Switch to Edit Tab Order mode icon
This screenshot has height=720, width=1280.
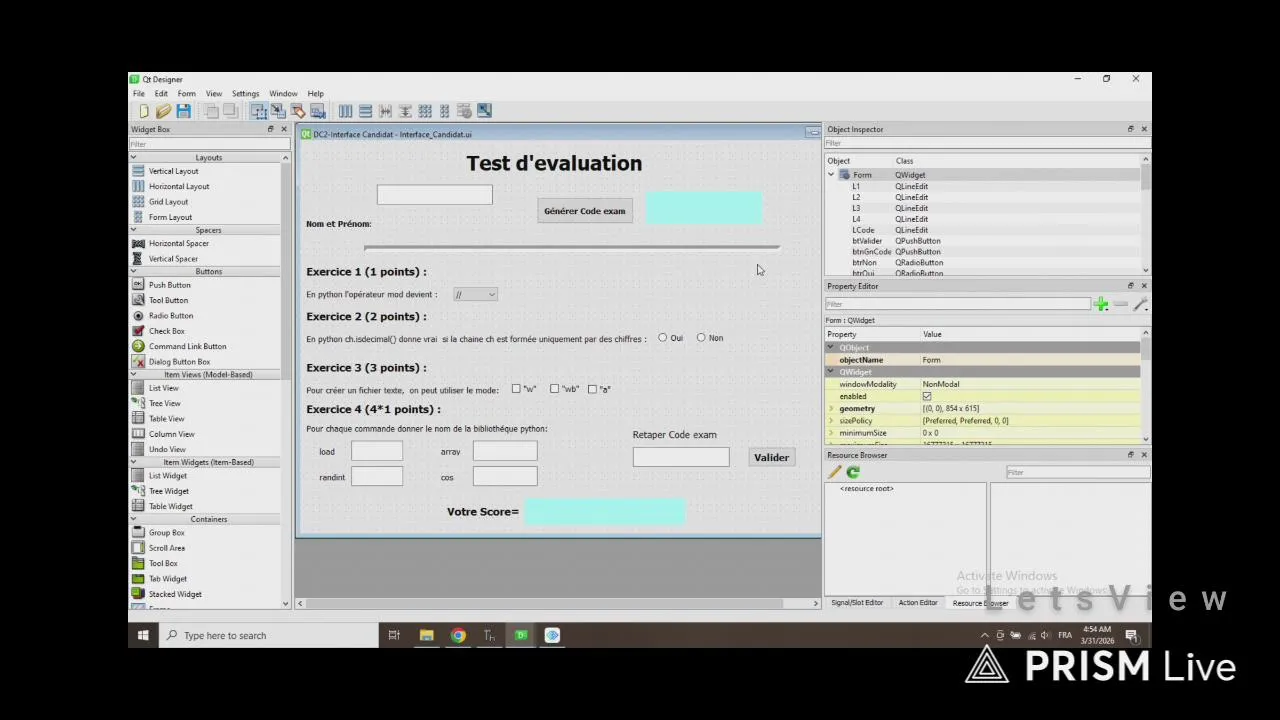[x=318, y=111]
